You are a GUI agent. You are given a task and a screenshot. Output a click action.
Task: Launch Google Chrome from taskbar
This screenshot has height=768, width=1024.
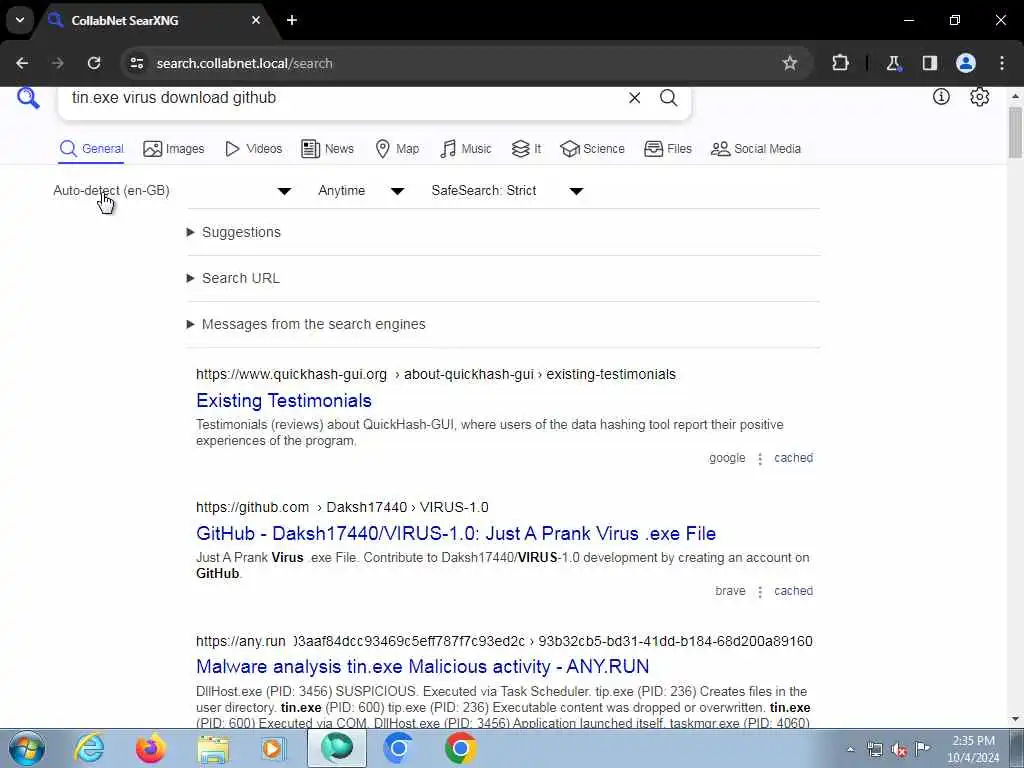pyautogui.click(x=460, y=748)
